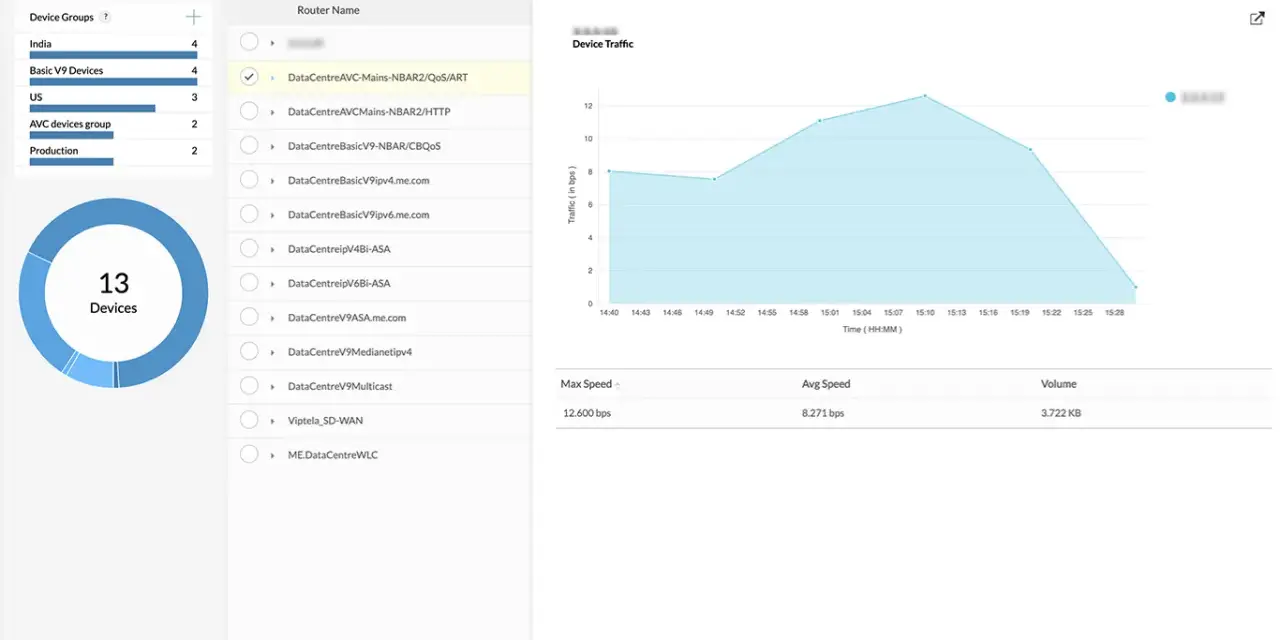1280x640 pixels.
Task: Check DataCentreV9ASA.me.com row checkbox
Action: pyautogui.click(x=249, y=317)
